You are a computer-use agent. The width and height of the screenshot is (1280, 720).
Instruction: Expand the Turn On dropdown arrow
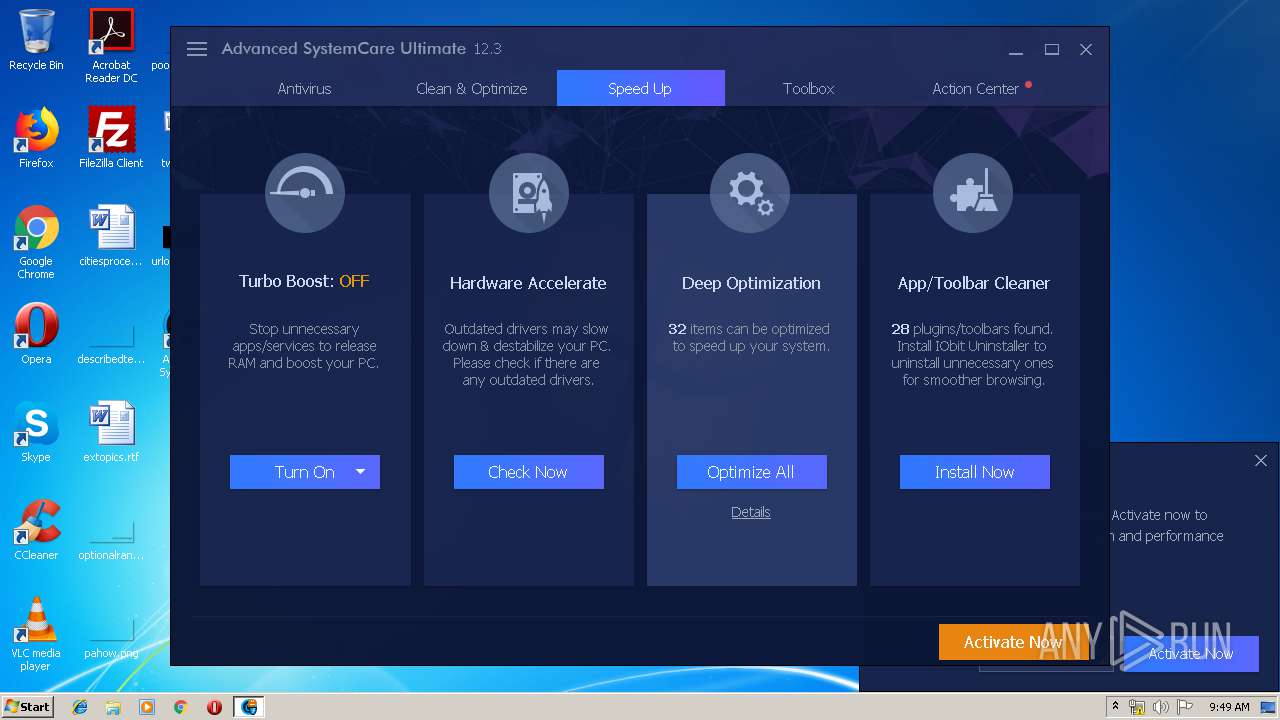point(361,472)
